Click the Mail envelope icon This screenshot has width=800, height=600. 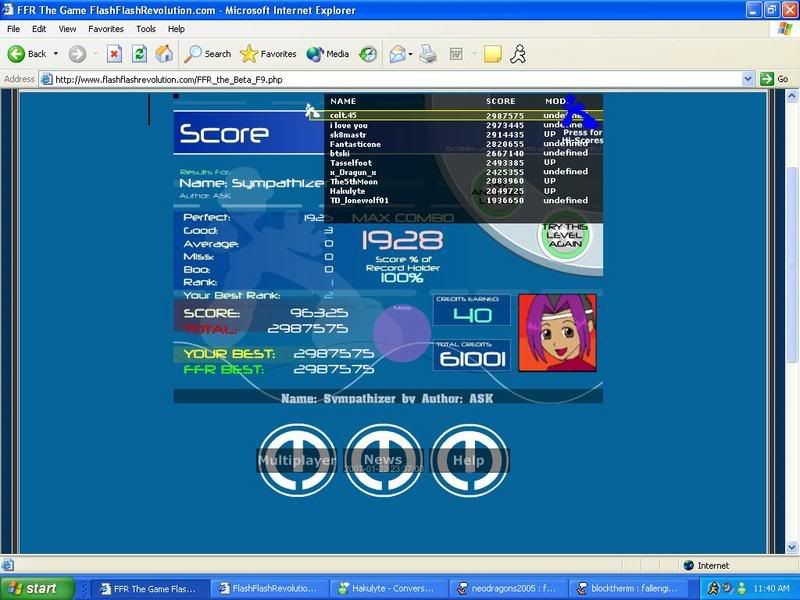pyautogui.click(x=397, y=54)
